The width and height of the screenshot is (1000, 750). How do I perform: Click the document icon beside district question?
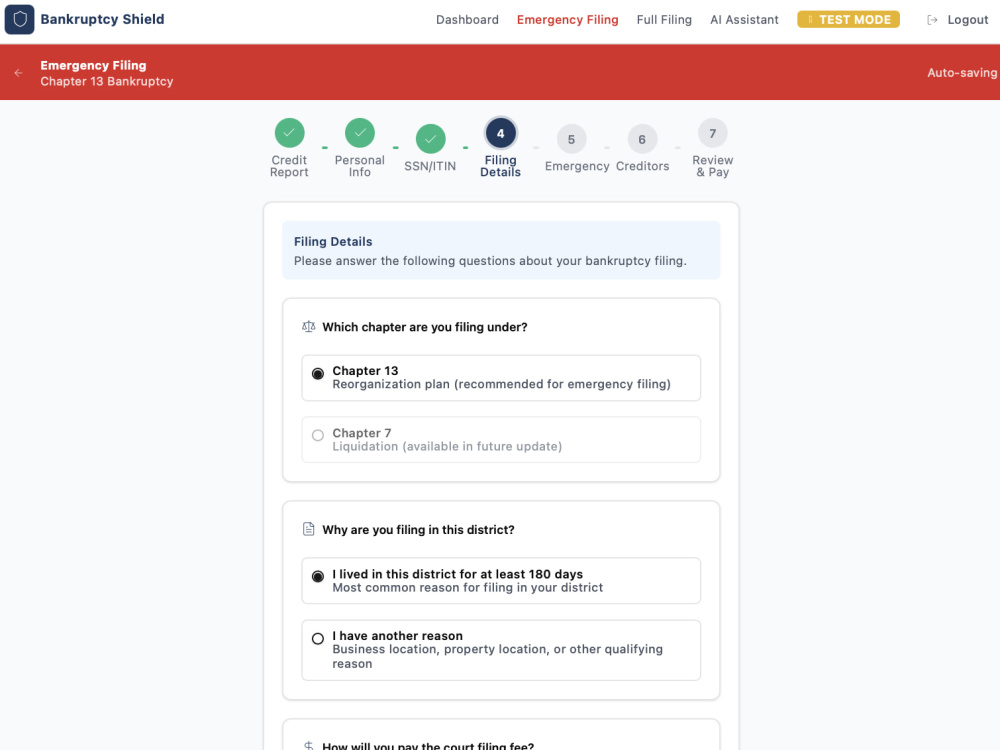click(309, 529)
